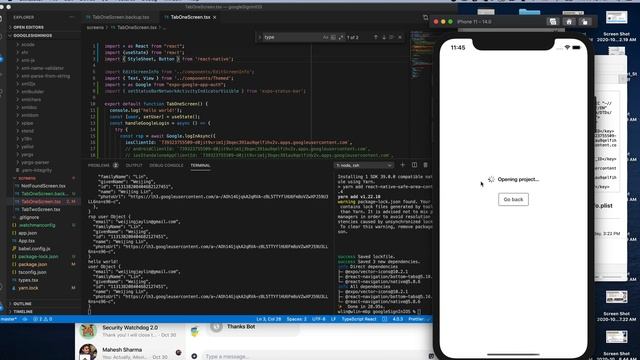Open Explorer more actions ellipsis

pyautogui.click(x=72, y=17)
